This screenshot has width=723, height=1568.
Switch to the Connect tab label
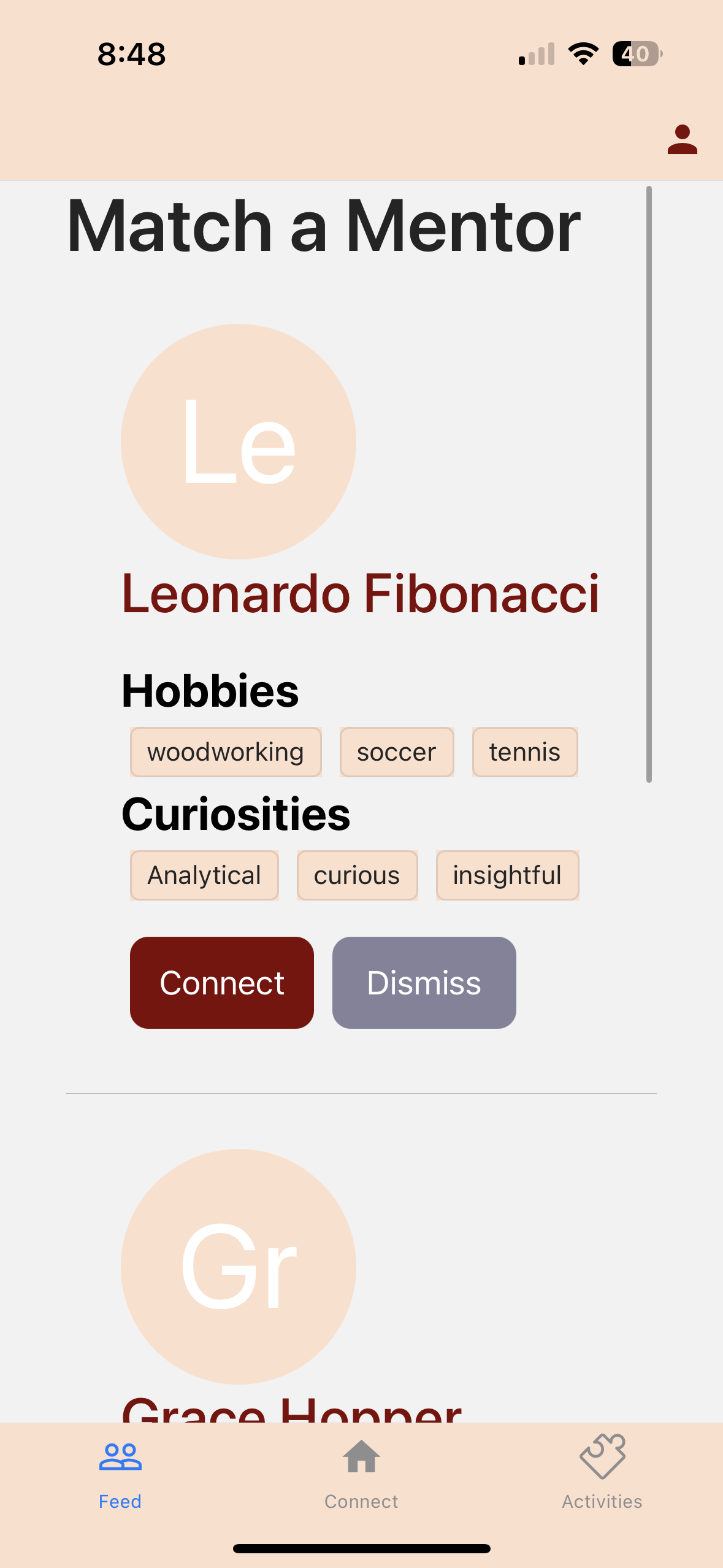pos(361,1501)
